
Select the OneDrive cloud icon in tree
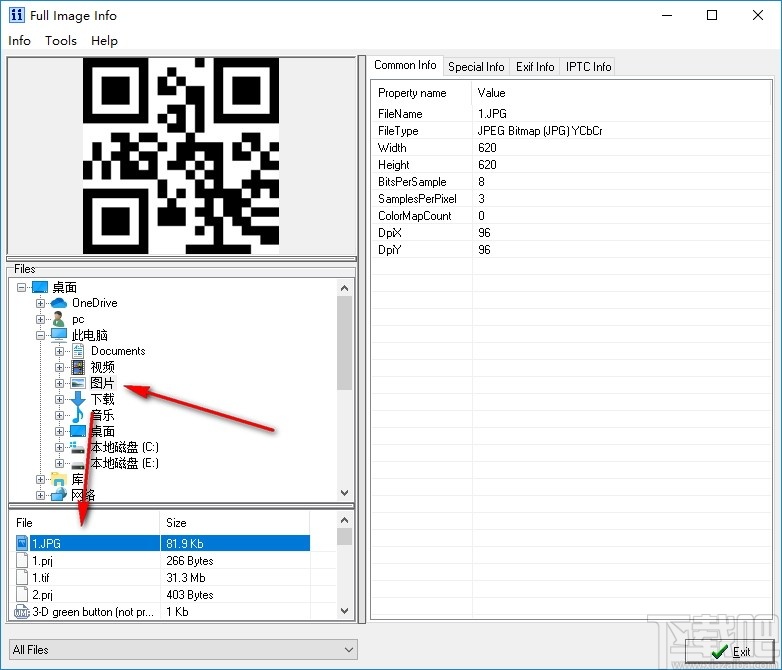coord(59,303)
